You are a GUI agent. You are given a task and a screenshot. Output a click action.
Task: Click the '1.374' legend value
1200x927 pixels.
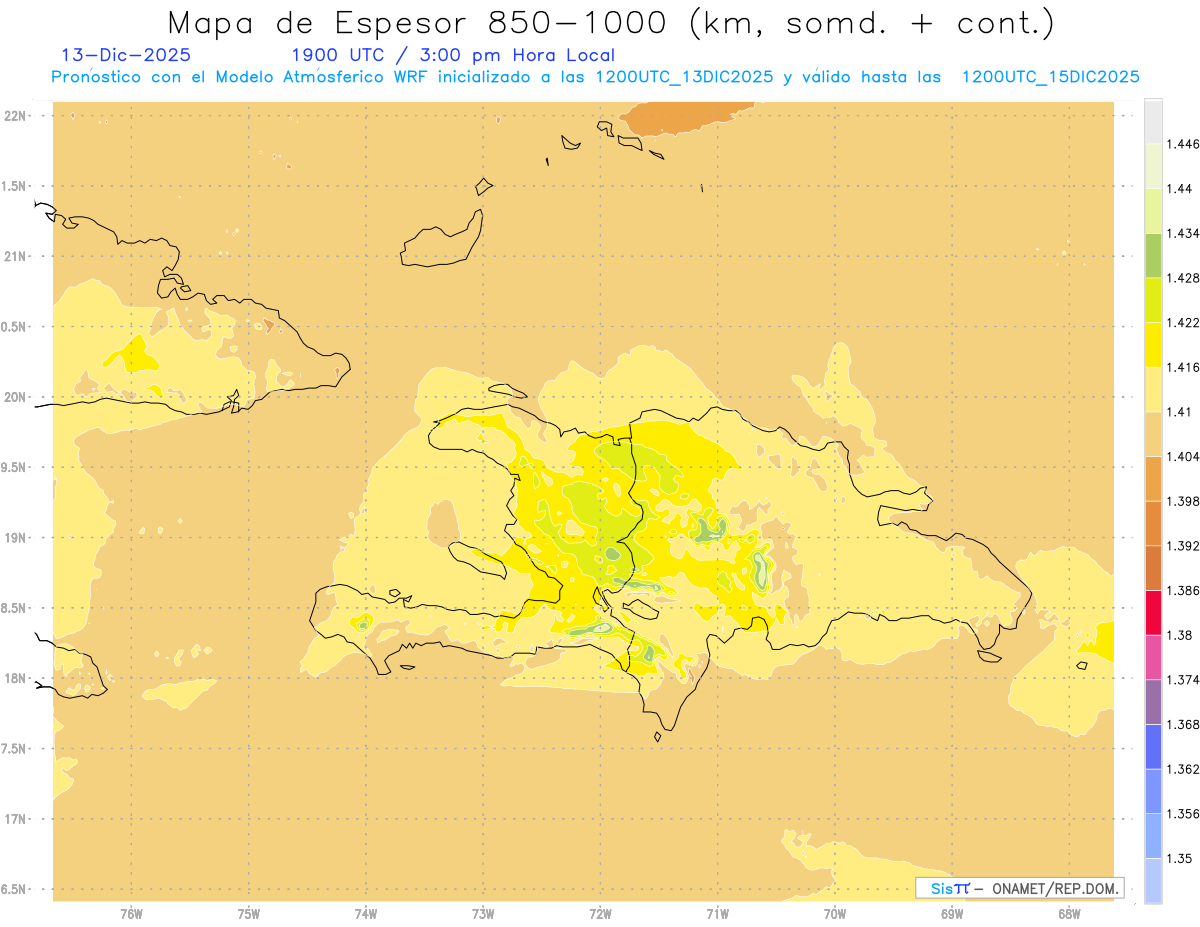tap(1183, 680)
